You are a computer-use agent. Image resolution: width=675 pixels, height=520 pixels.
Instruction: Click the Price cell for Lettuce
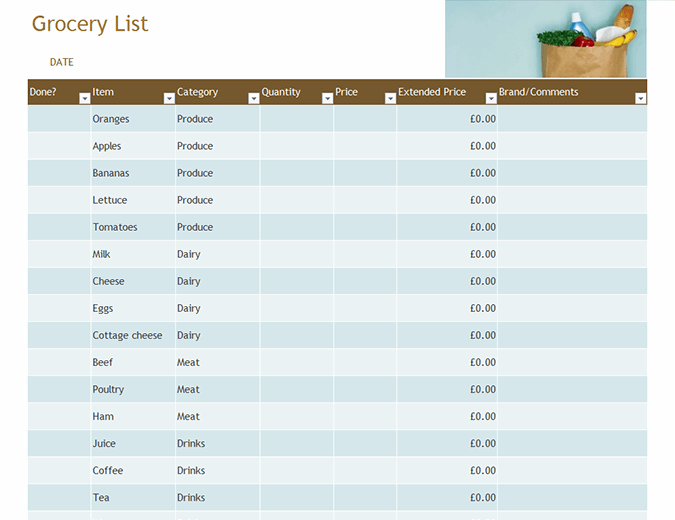(365, 200)
